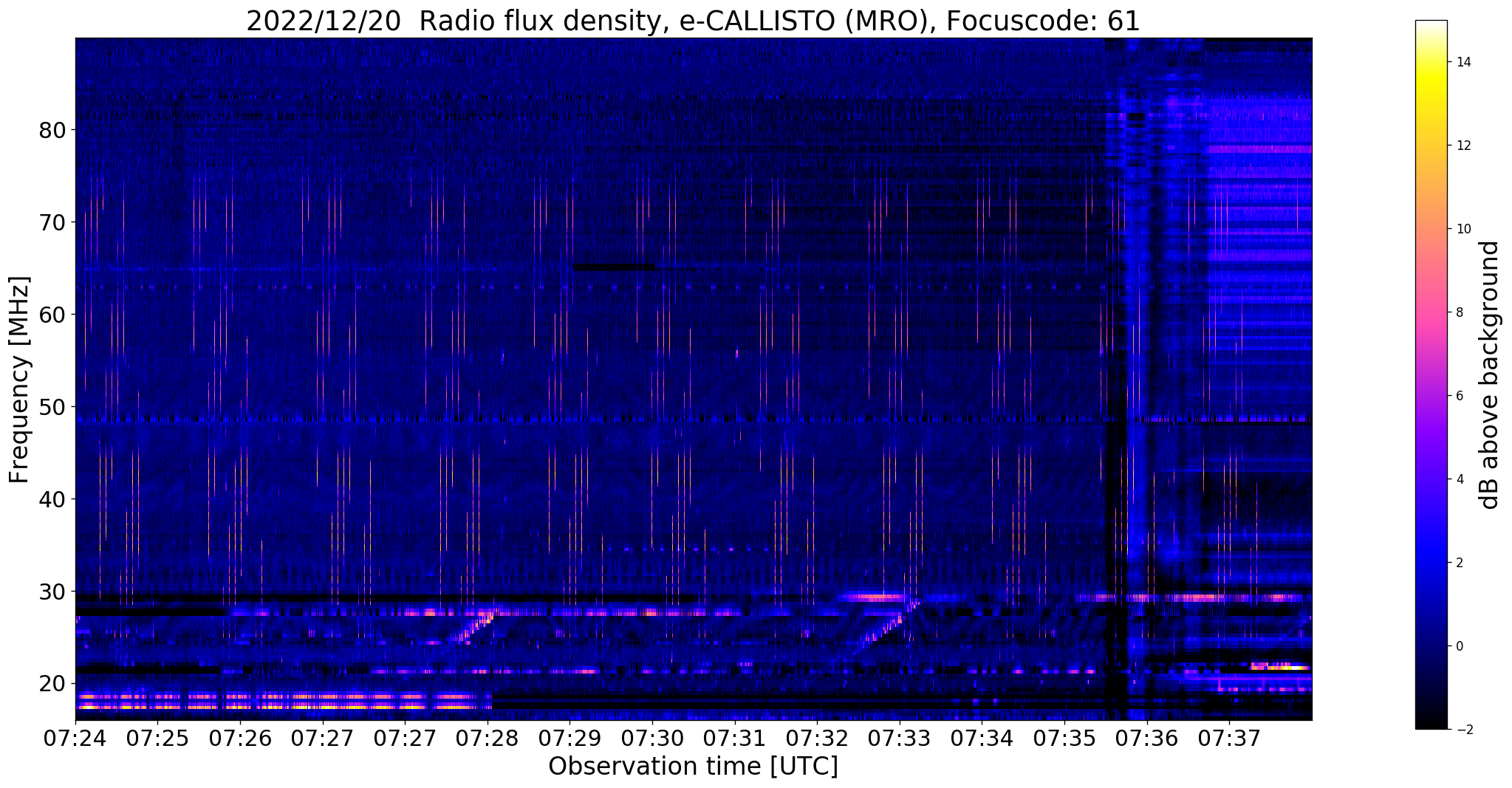Image resolution: width=1512 pixels, height=788 pixels.
Task: Click the 30 MHz frequency axis tick label
Action: pos(52,592)
